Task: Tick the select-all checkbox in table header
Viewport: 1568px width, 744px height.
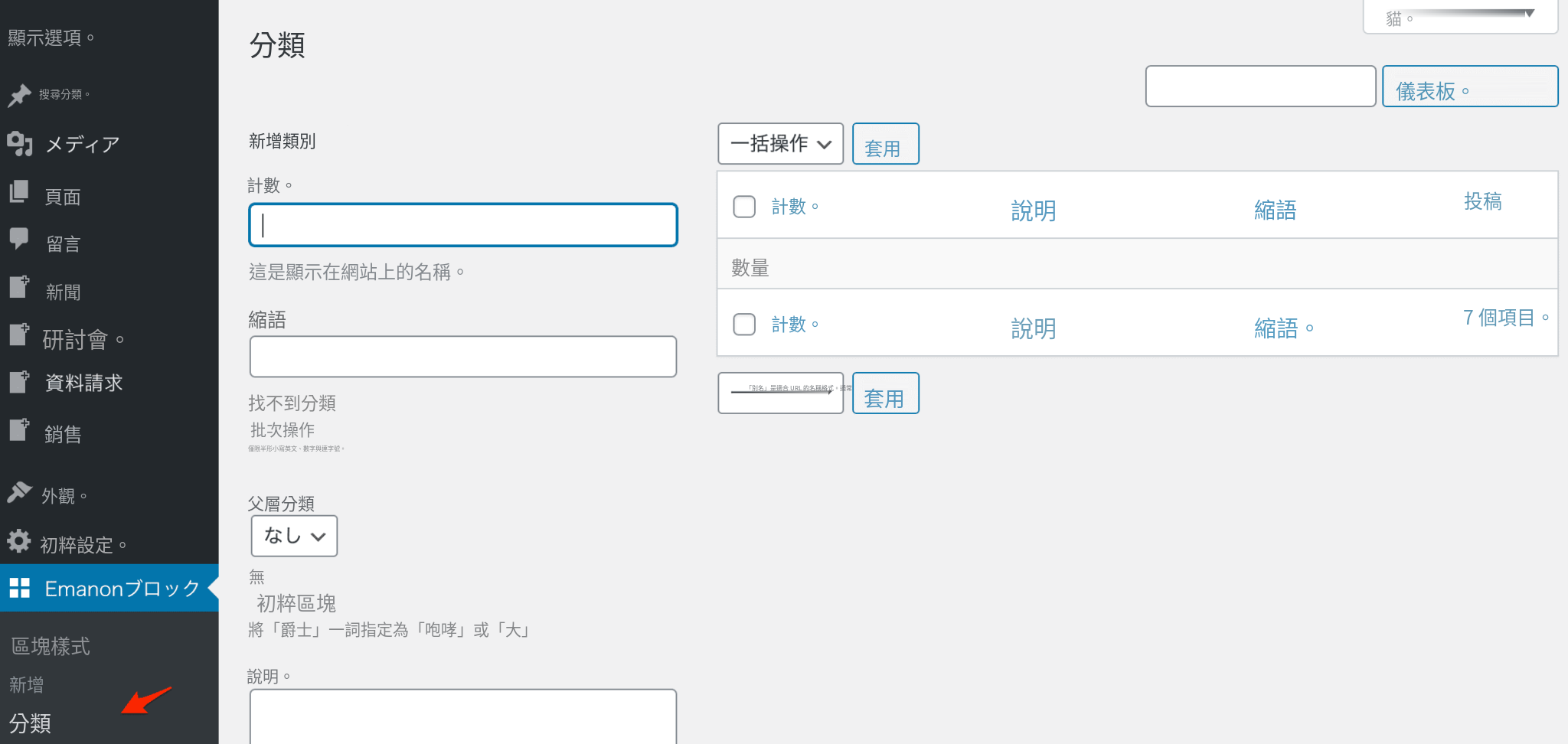Action: tap(744, 207)
